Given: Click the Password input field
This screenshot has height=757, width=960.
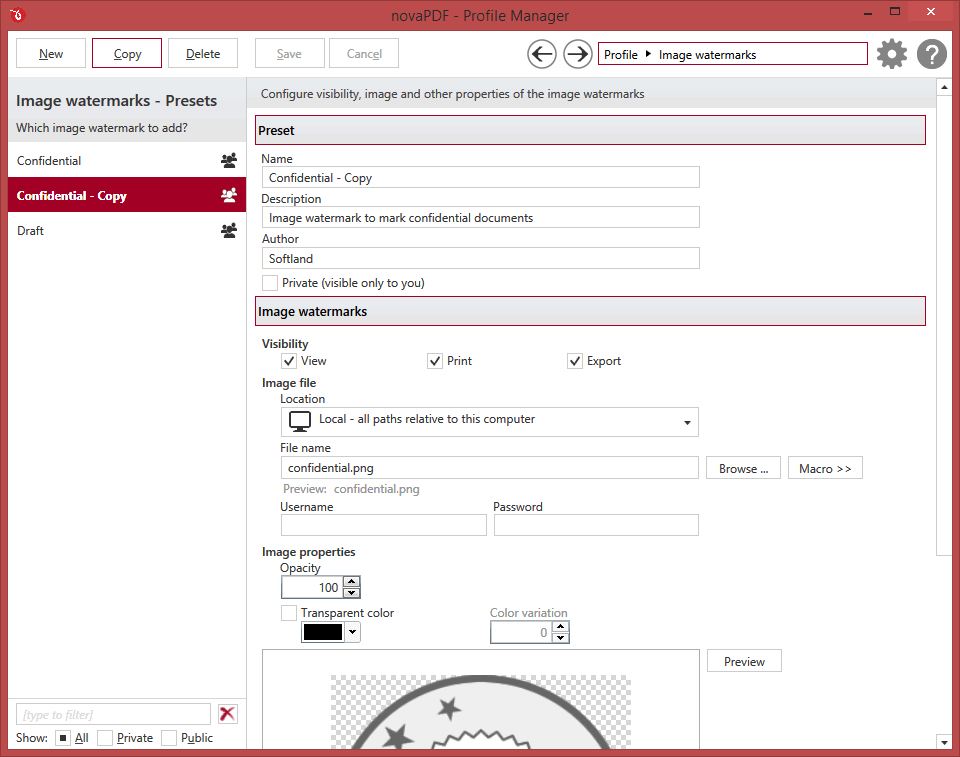Looking at the screenshot, I should coord(596,525).
